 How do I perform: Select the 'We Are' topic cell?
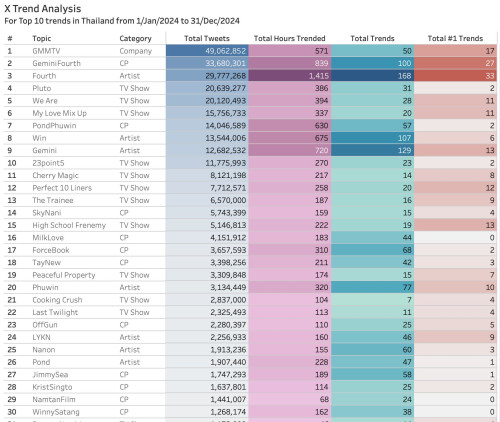pyautogui.click(x=45, y=101)
